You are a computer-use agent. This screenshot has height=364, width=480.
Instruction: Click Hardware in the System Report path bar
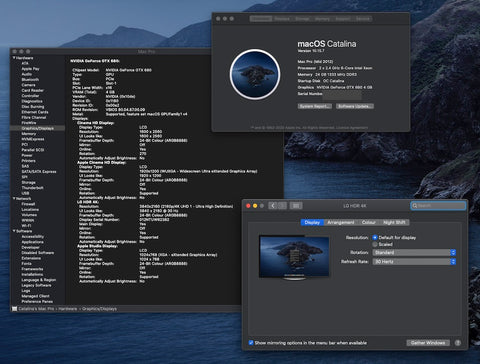68,309
